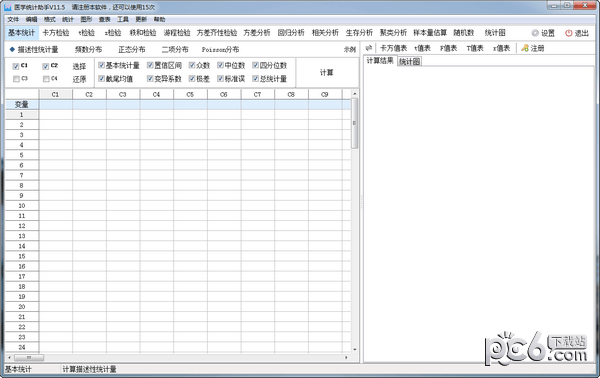Click the diamond icon beside 描述性统计量

tap(12, 49)
